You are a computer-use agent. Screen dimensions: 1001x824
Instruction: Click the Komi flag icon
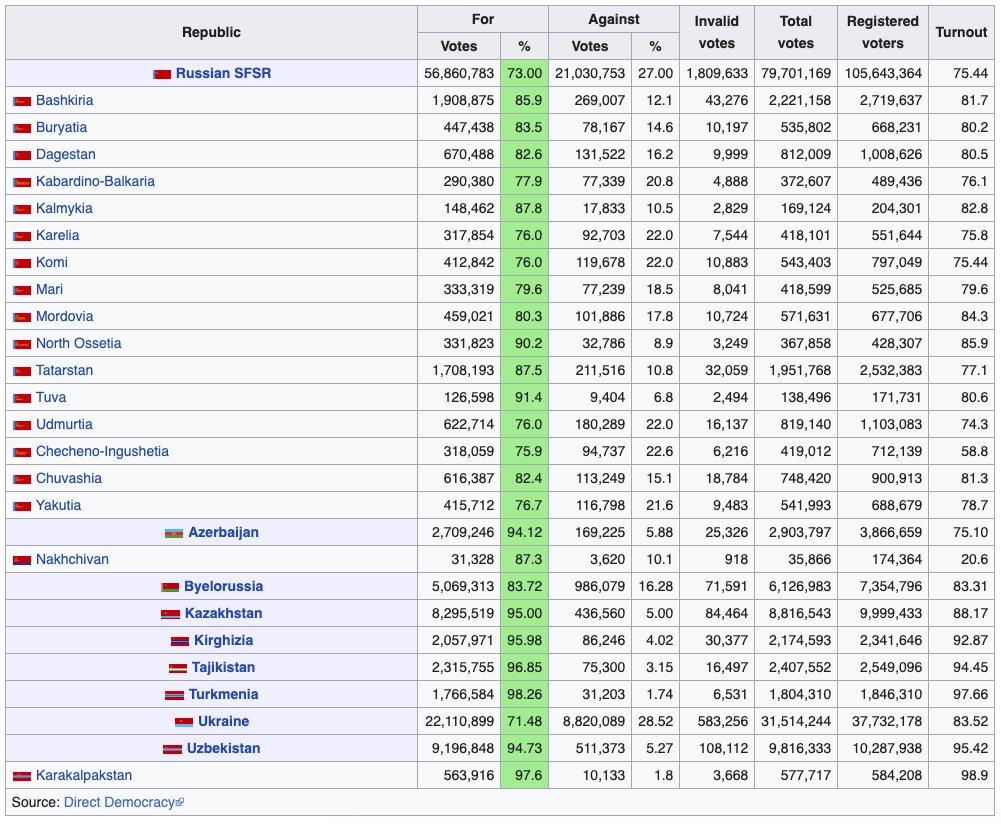pyautogui.click(x=22, y=263)
